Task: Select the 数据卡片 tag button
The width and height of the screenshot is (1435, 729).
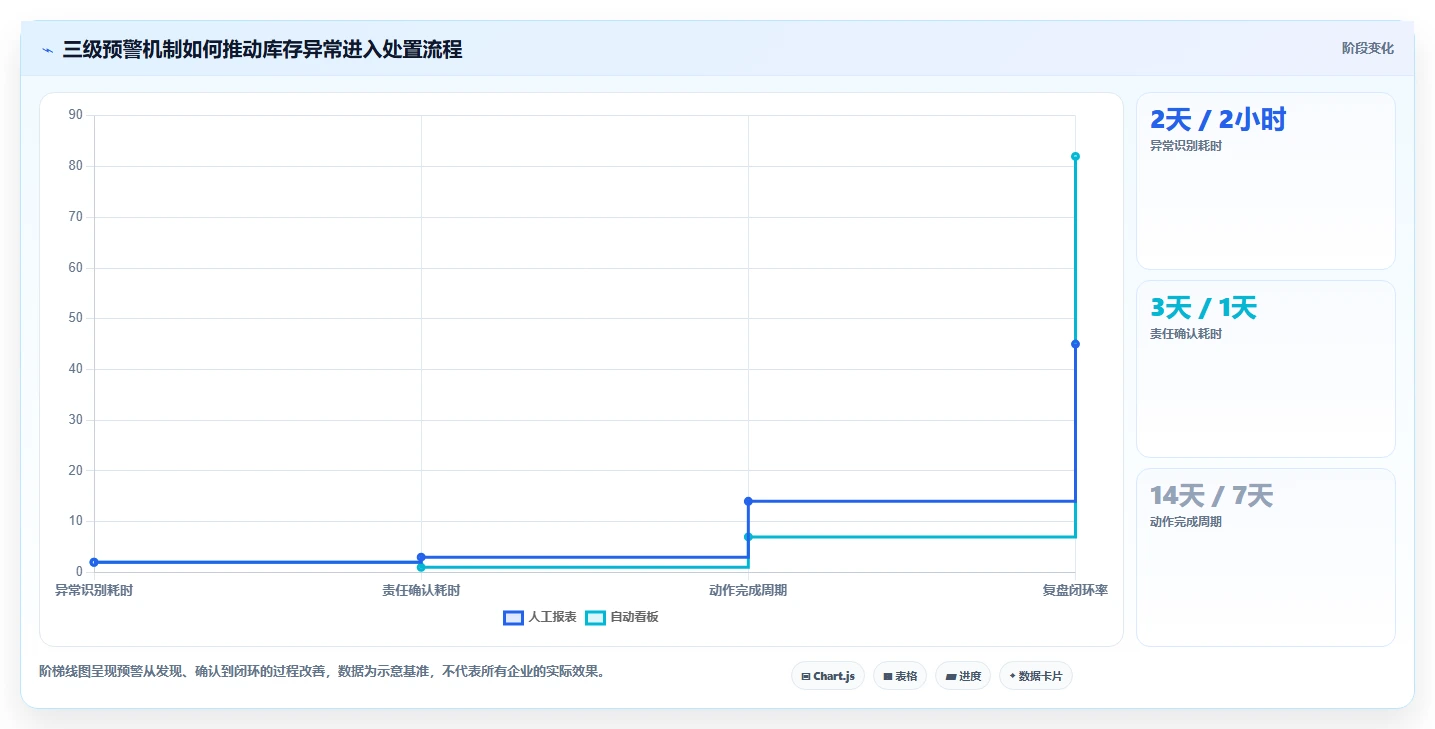Action: 1036,676
